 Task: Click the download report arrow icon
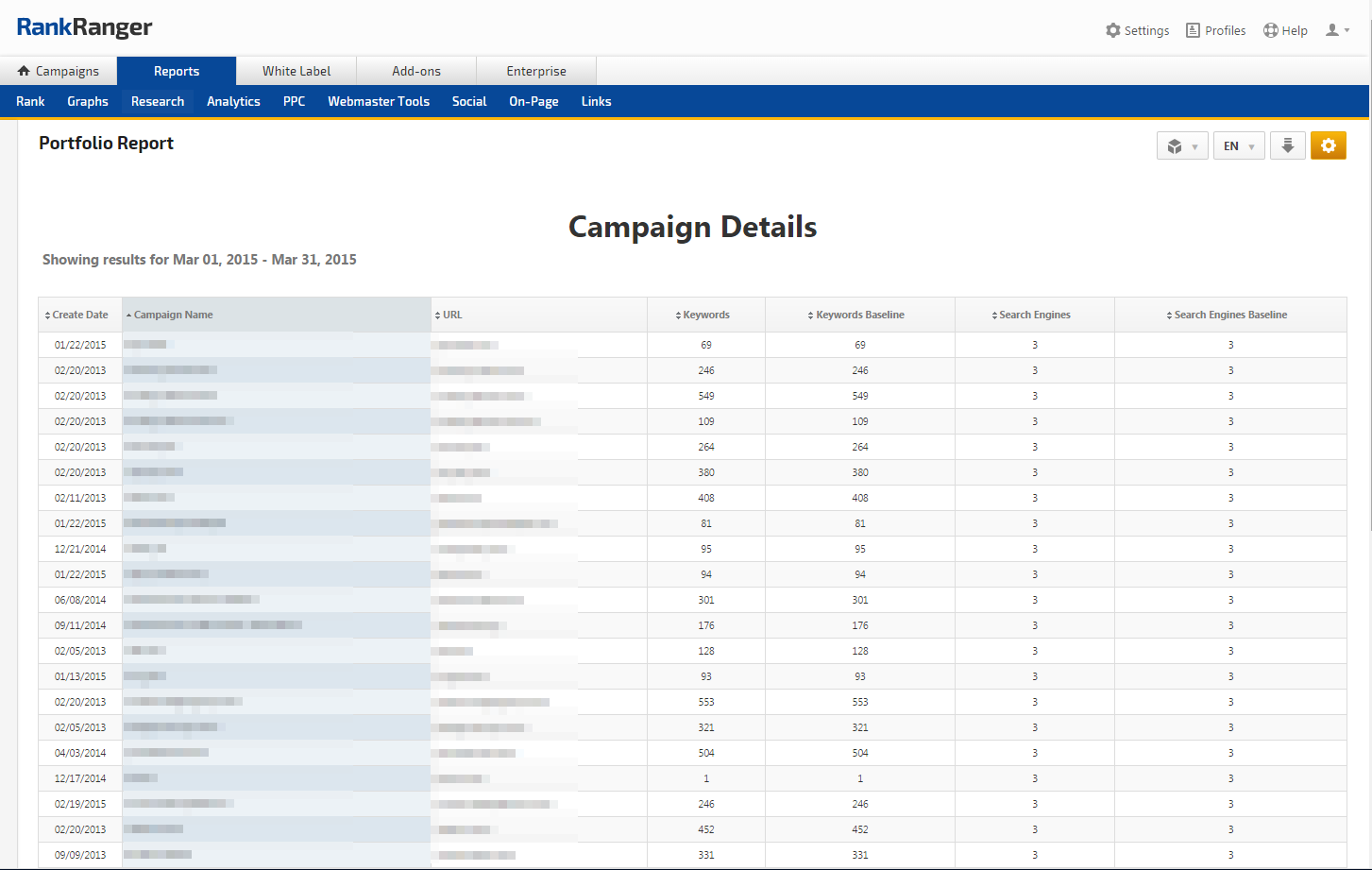click(1287, 145)
